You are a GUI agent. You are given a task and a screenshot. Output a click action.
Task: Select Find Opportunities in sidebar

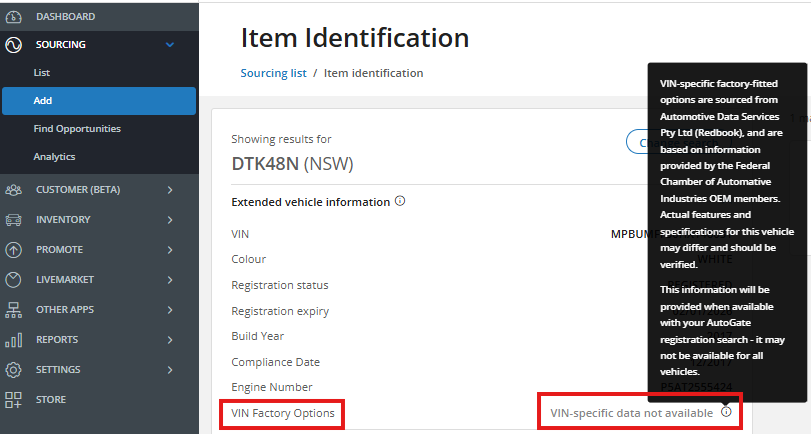[x=77, y=129]
